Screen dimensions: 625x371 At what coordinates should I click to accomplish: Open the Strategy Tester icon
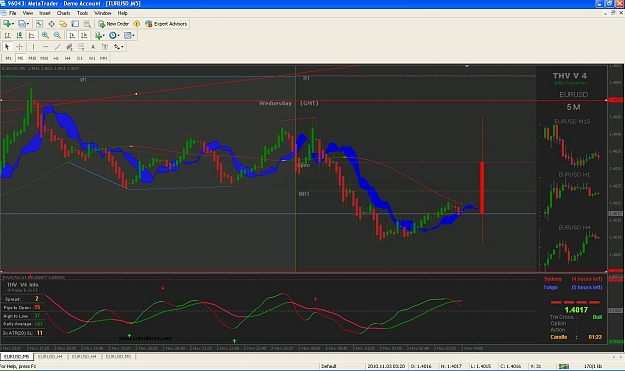click(86, 24)
